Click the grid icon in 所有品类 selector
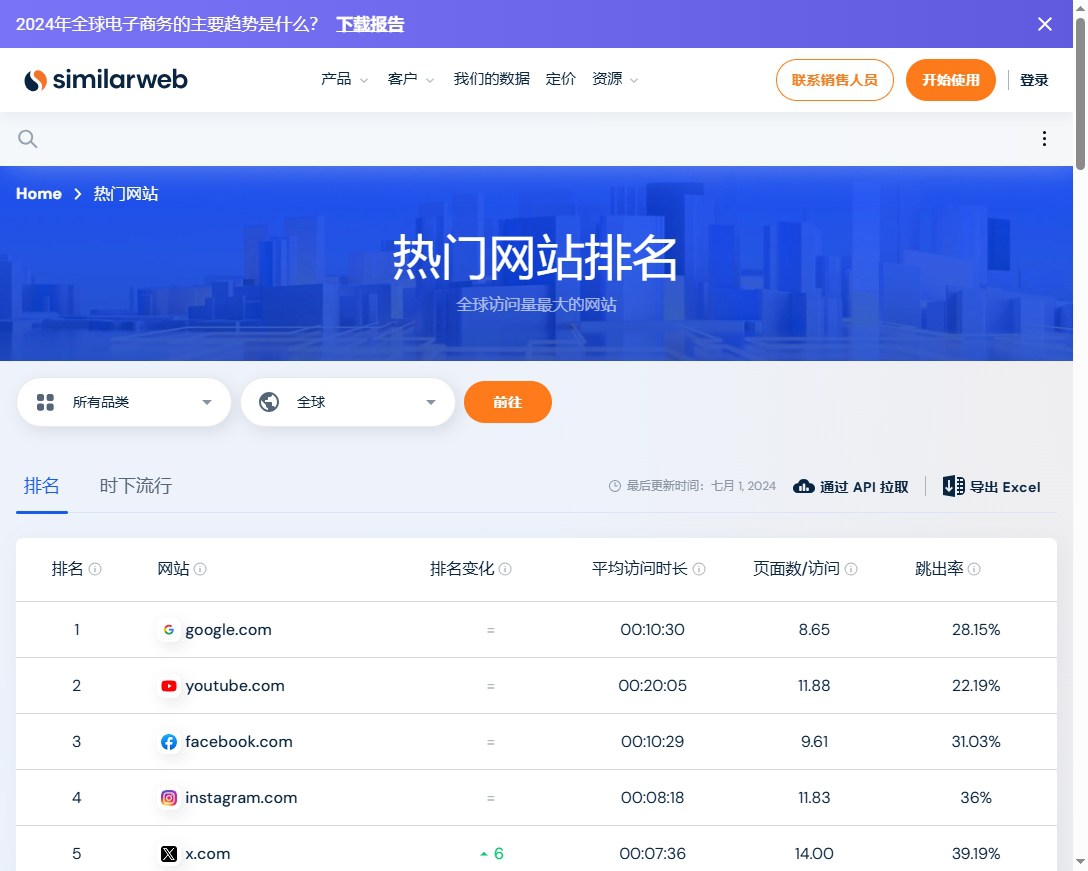The height and width of the screenshot is (871, 1088). pos(45,403)
